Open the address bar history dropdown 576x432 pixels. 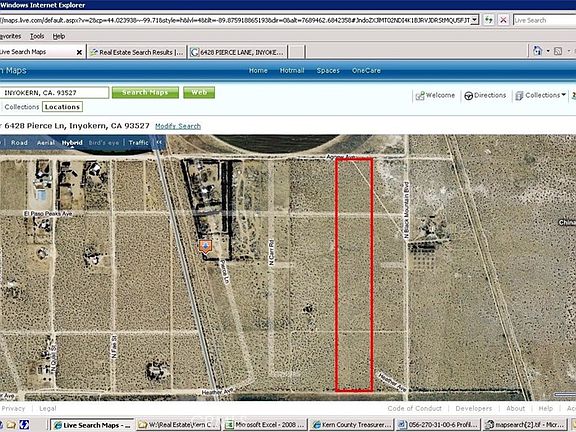point(475,20)
